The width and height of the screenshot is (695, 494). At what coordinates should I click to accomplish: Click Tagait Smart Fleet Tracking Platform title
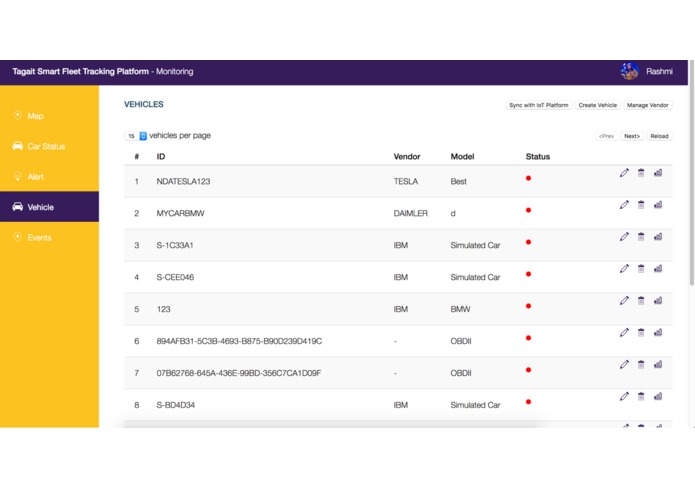(80, 71)
